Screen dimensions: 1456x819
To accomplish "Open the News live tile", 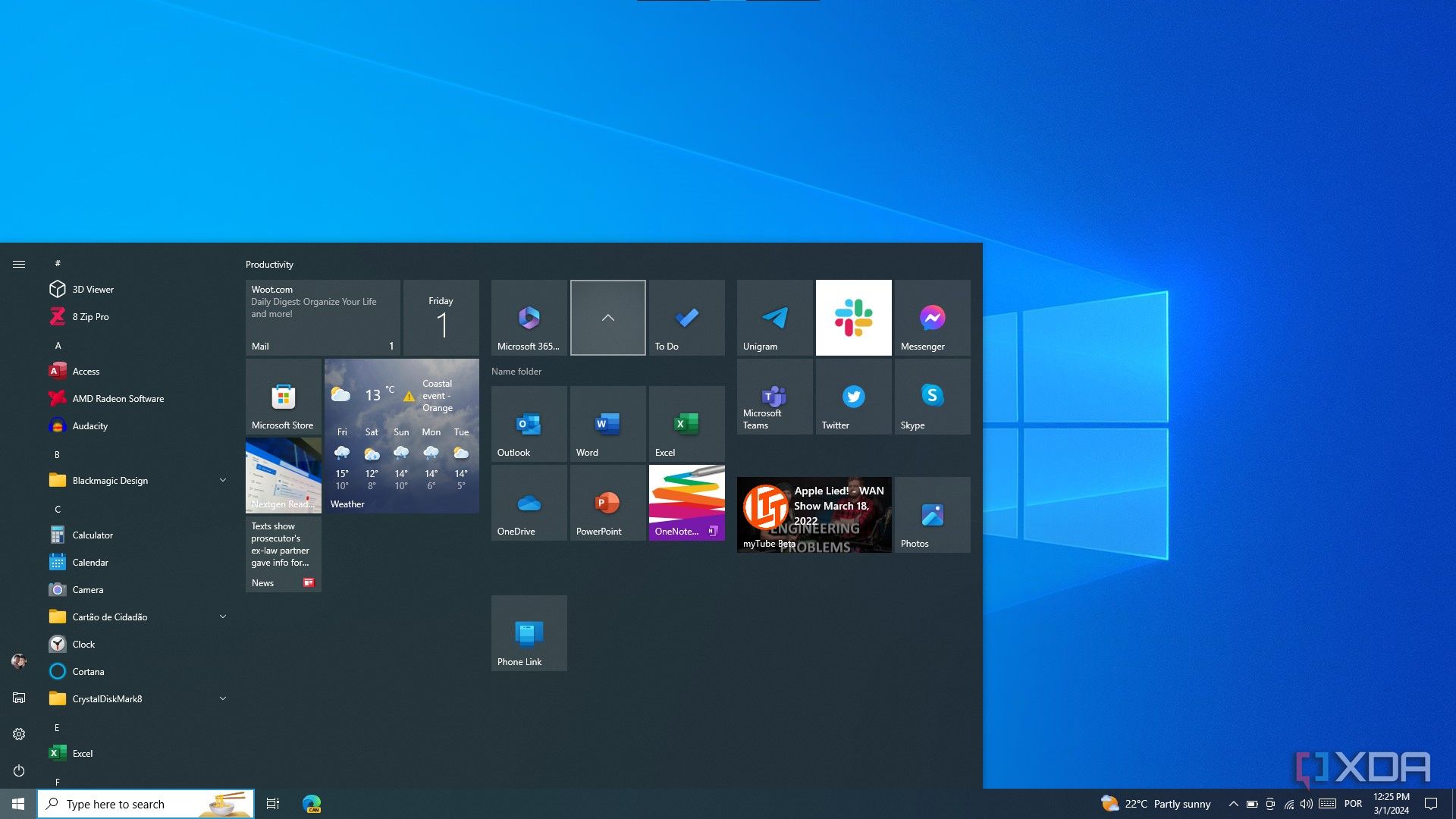I will [x=284, y=554].
